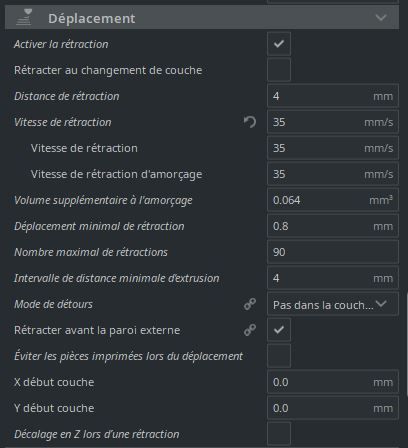Screen dimensions: 408x448
Task: Click the Déplacement category travel icon
Action: (x=24, y=18)
